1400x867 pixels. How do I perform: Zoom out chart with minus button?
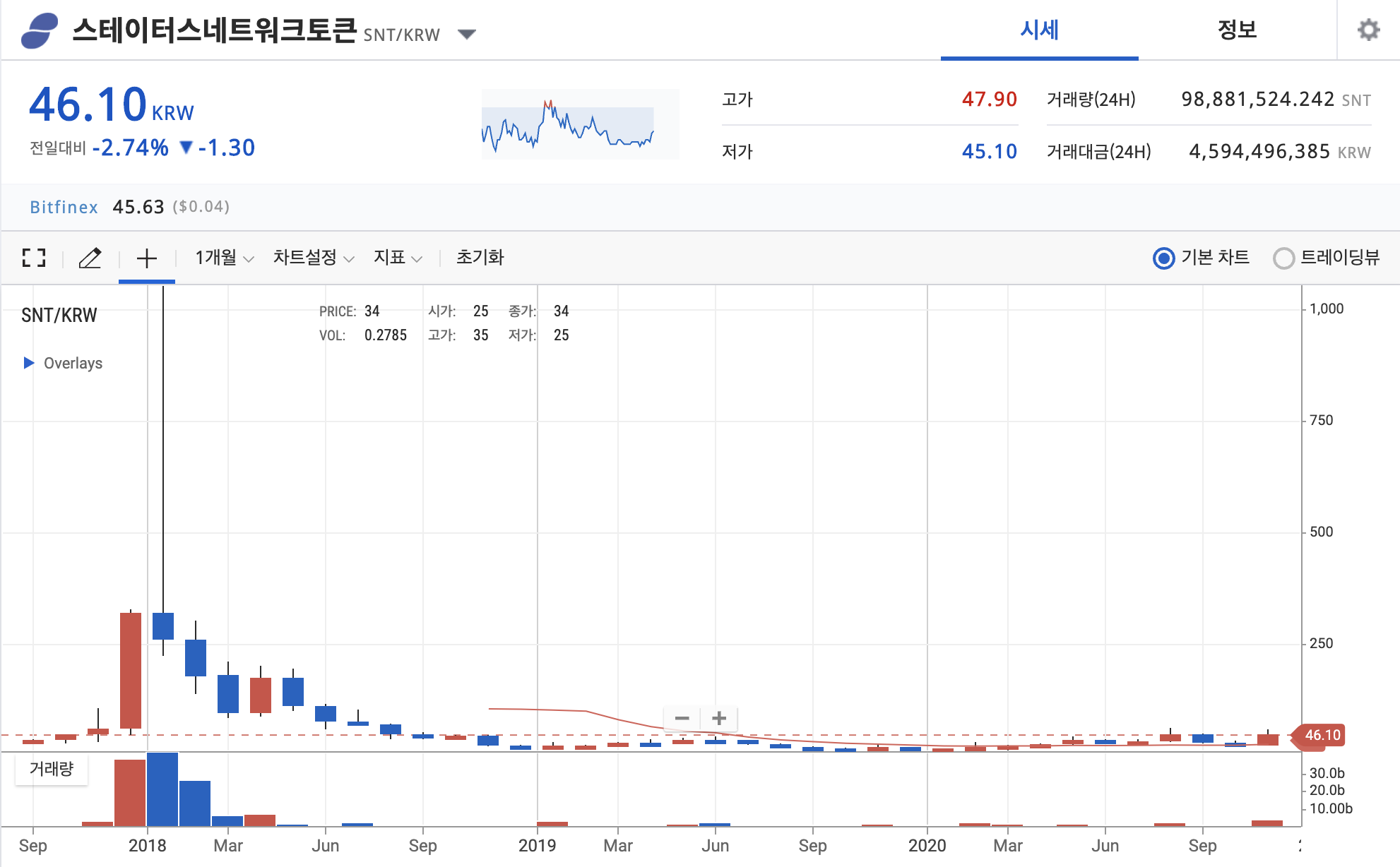click(682, 718)
